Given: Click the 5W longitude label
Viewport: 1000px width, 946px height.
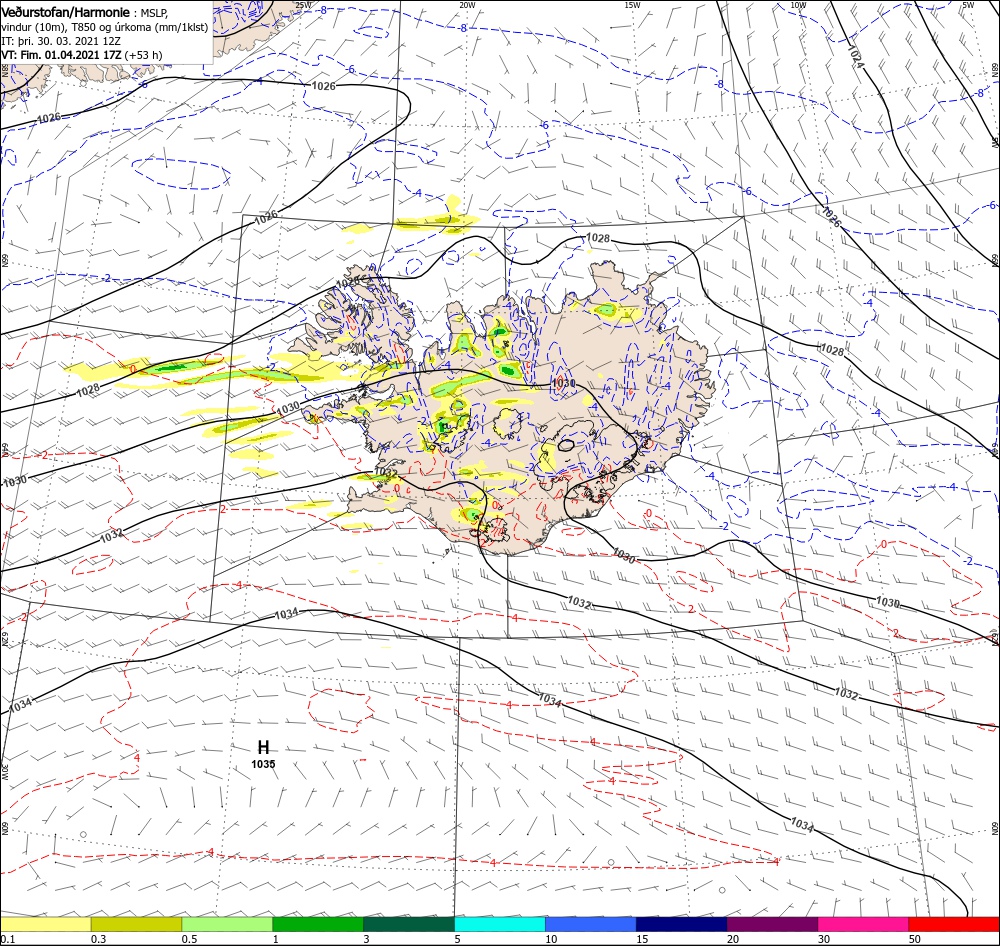Looking at the screenshot, I should click(968, 5).
